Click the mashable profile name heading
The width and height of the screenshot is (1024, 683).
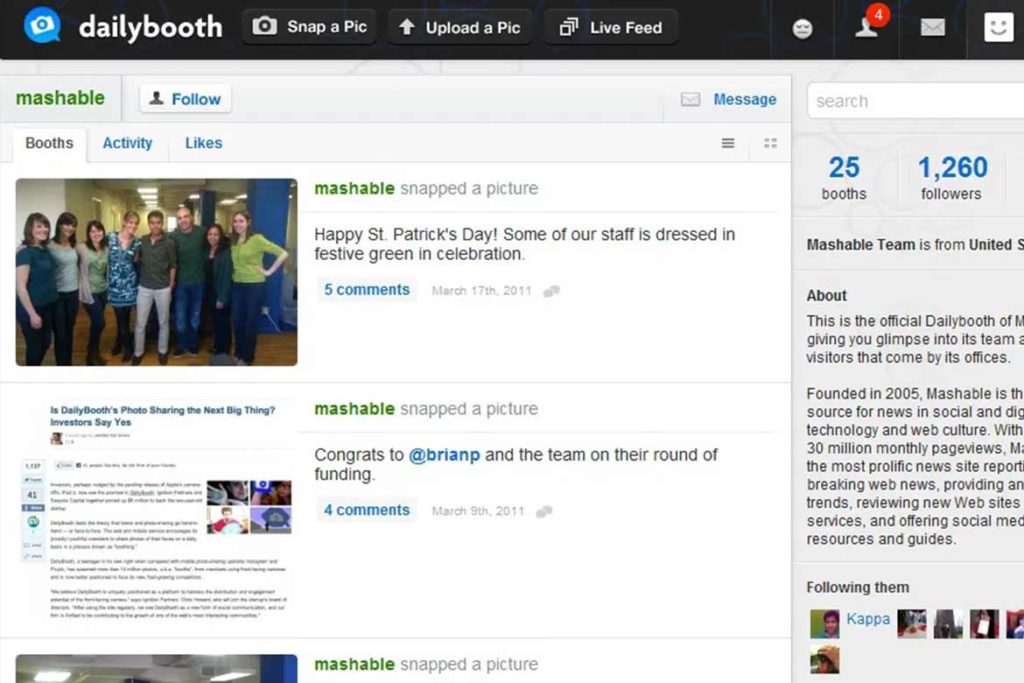tap(60, 98)
